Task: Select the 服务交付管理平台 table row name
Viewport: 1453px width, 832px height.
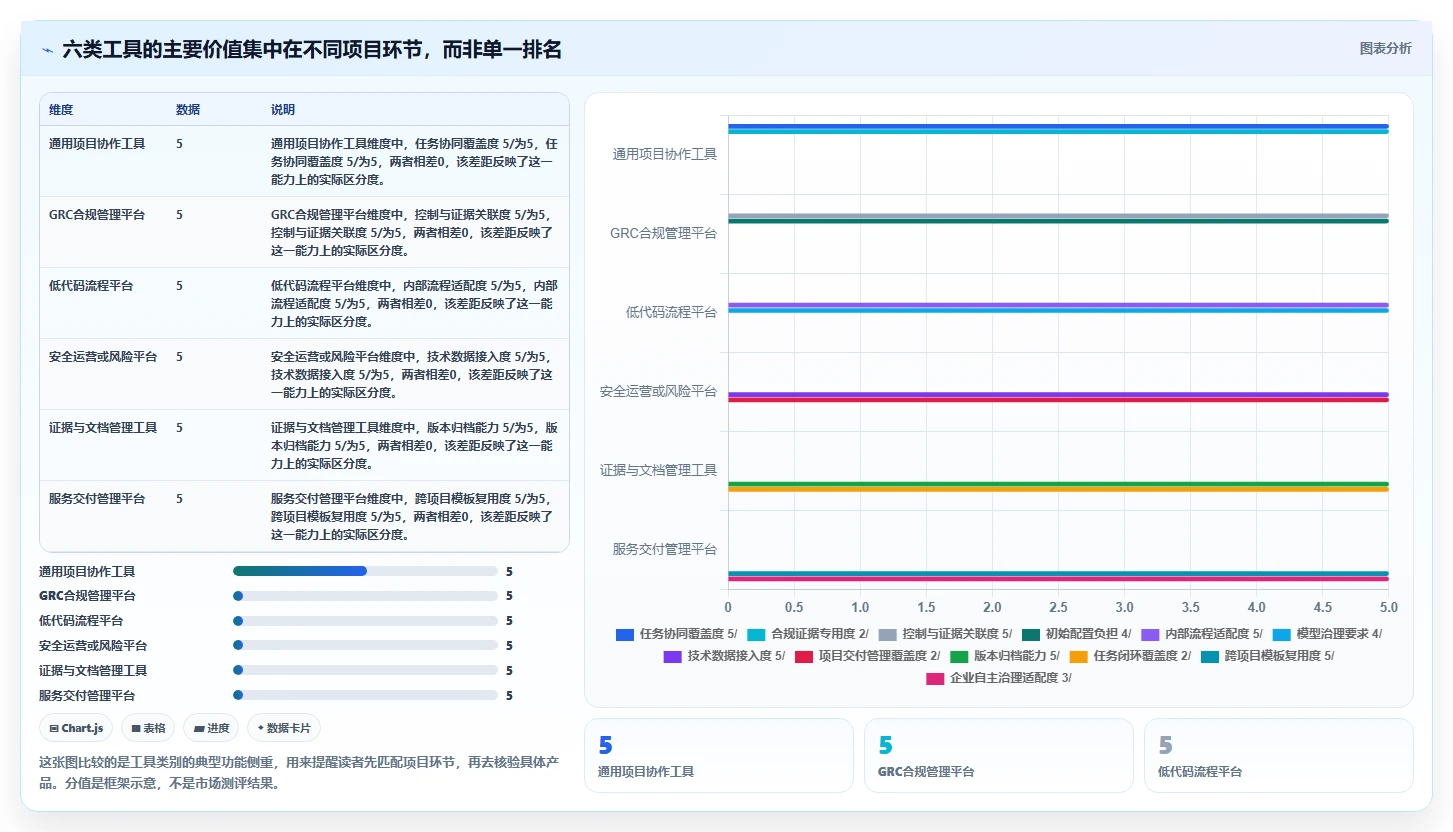Action: [97, 499]
